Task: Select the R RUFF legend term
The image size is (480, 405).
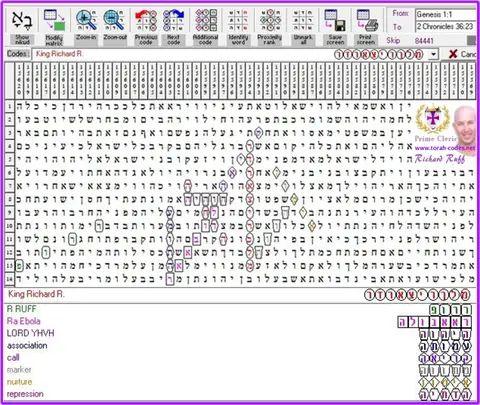Action: pos(21,309)
